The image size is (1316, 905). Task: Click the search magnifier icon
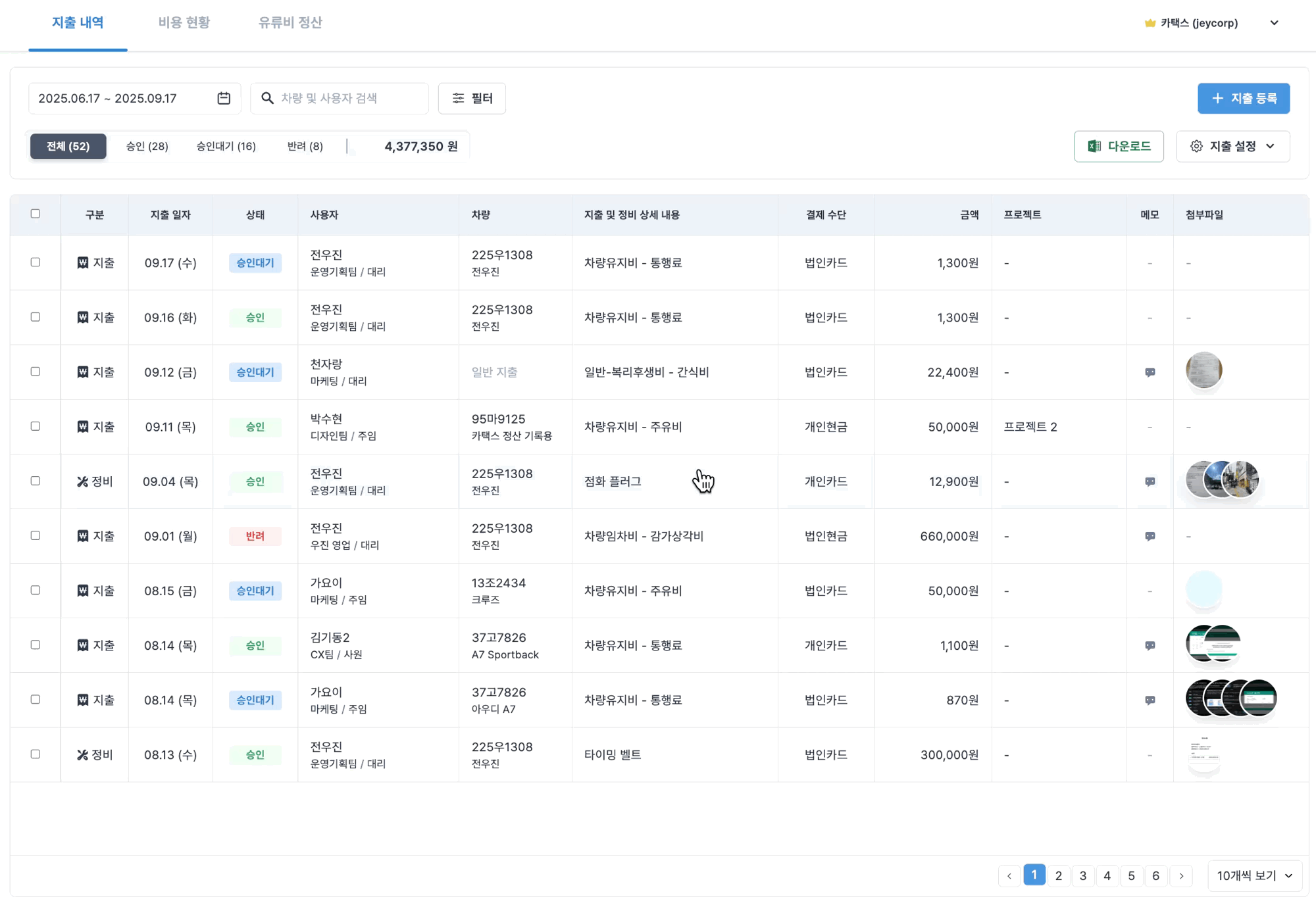pos(267,98)
